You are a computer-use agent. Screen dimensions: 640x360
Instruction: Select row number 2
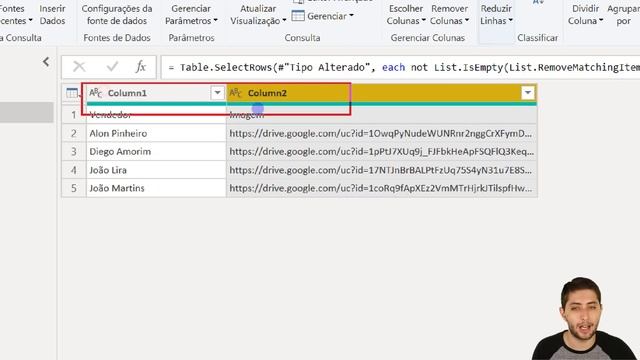point(74,133)
